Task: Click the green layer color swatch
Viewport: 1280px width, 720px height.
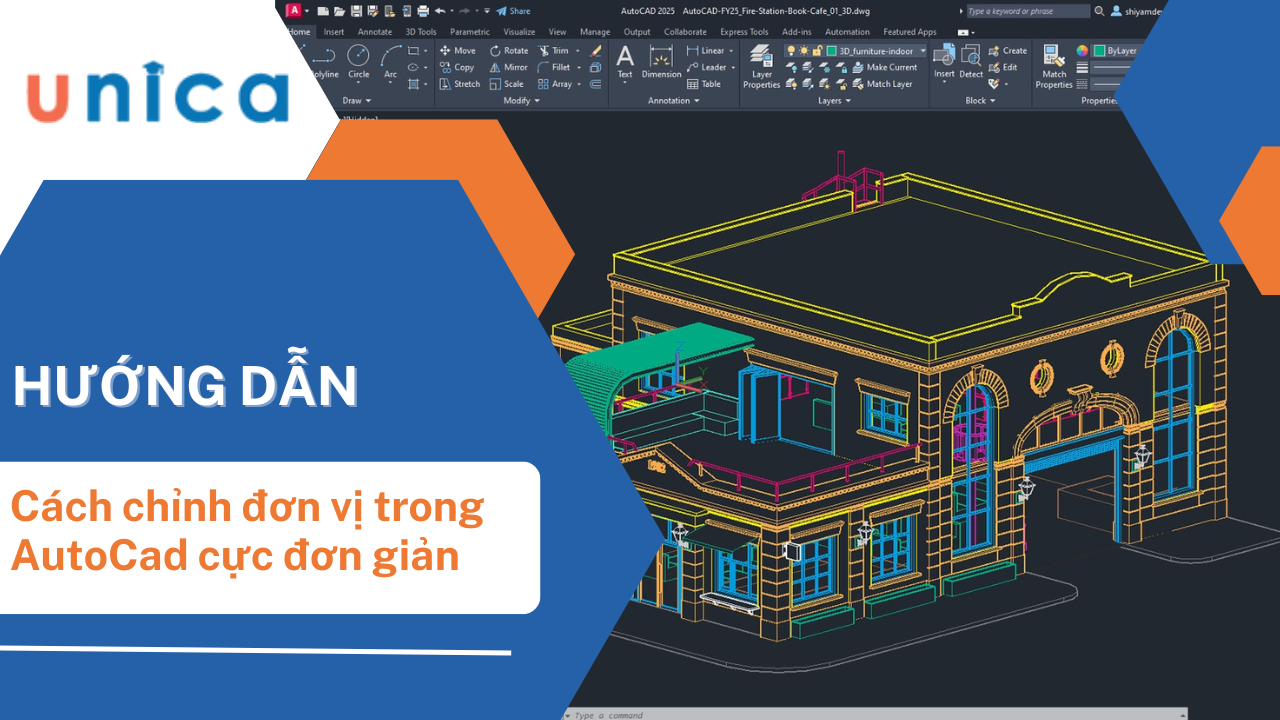Action: 831,50
